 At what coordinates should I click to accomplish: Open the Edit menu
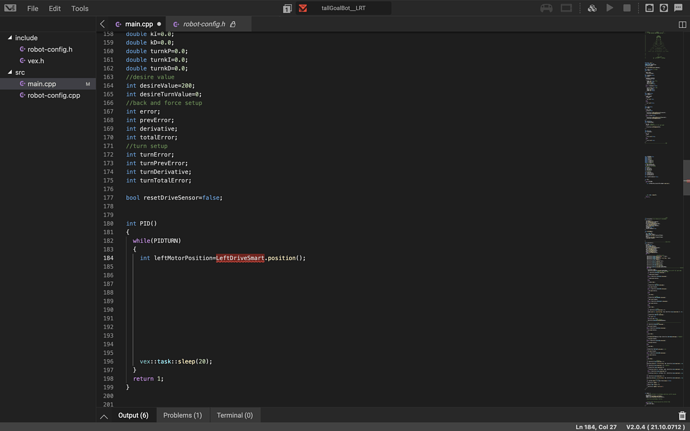55,8
